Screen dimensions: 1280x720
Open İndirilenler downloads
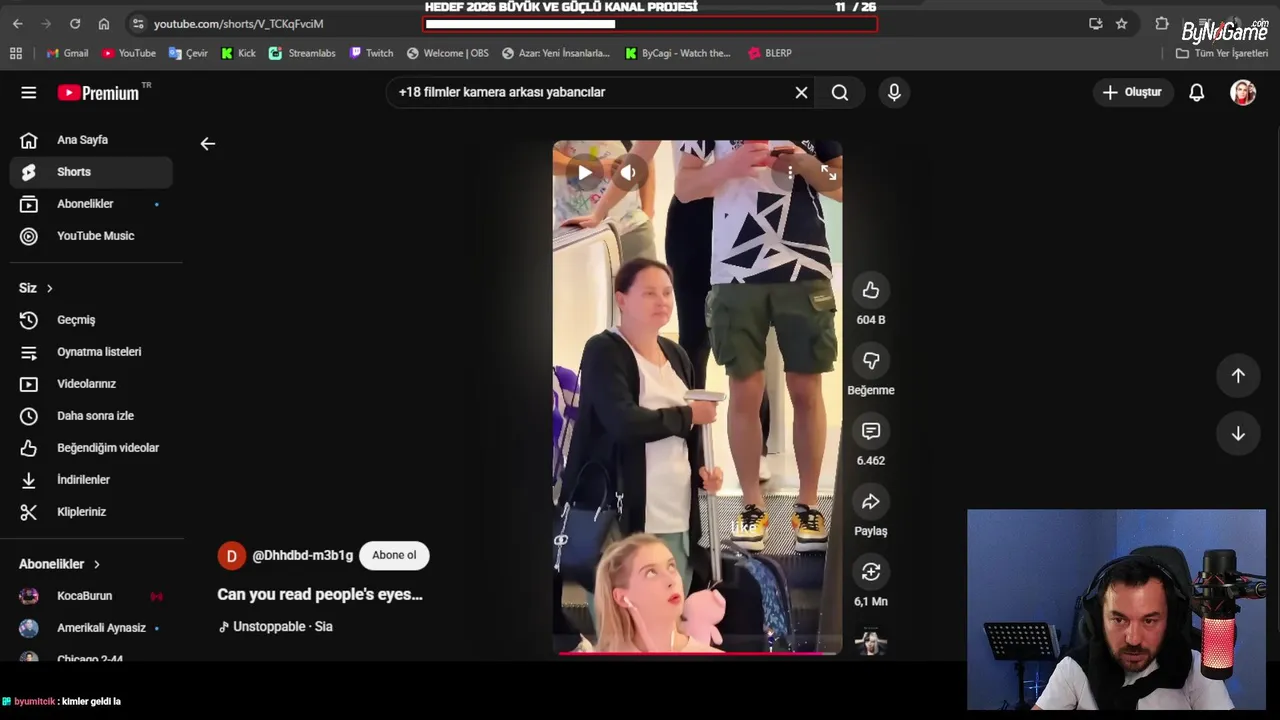coord(91,480)
